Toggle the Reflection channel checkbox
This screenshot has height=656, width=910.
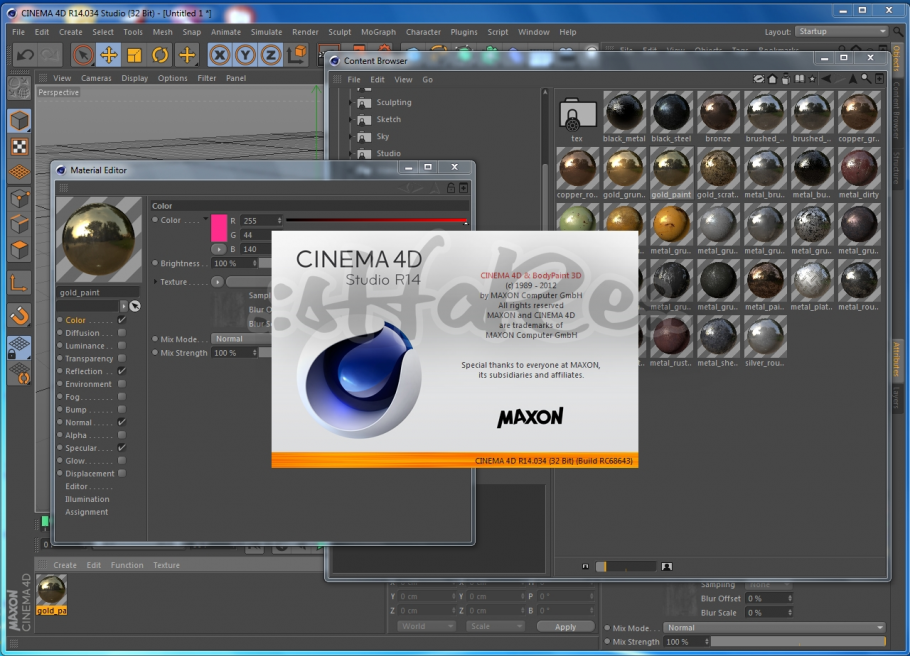[x=122, y=371]
